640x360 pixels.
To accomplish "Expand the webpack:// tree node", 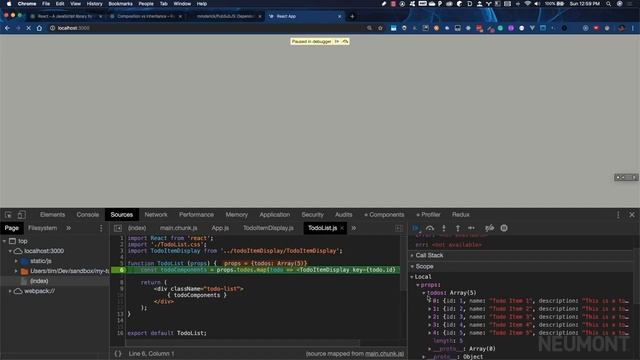I will (x=10, y=291).
